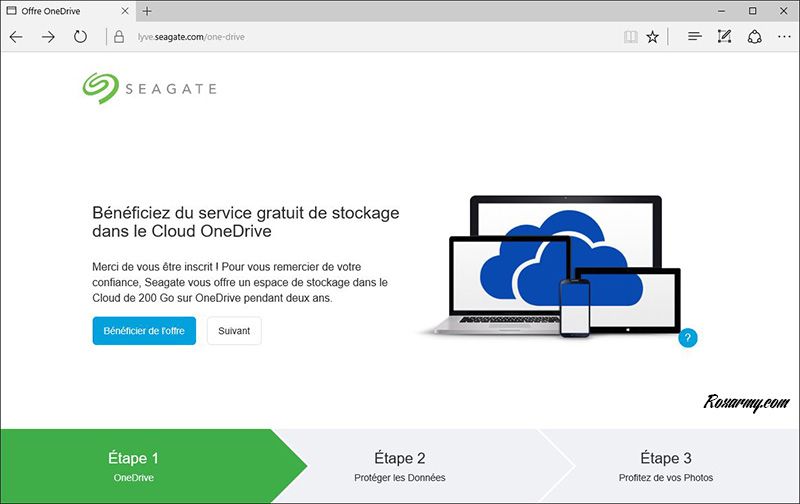
Task: Open the Hub panel (three lines icon)
Action: pyautogui.click(x=694, y=37)
